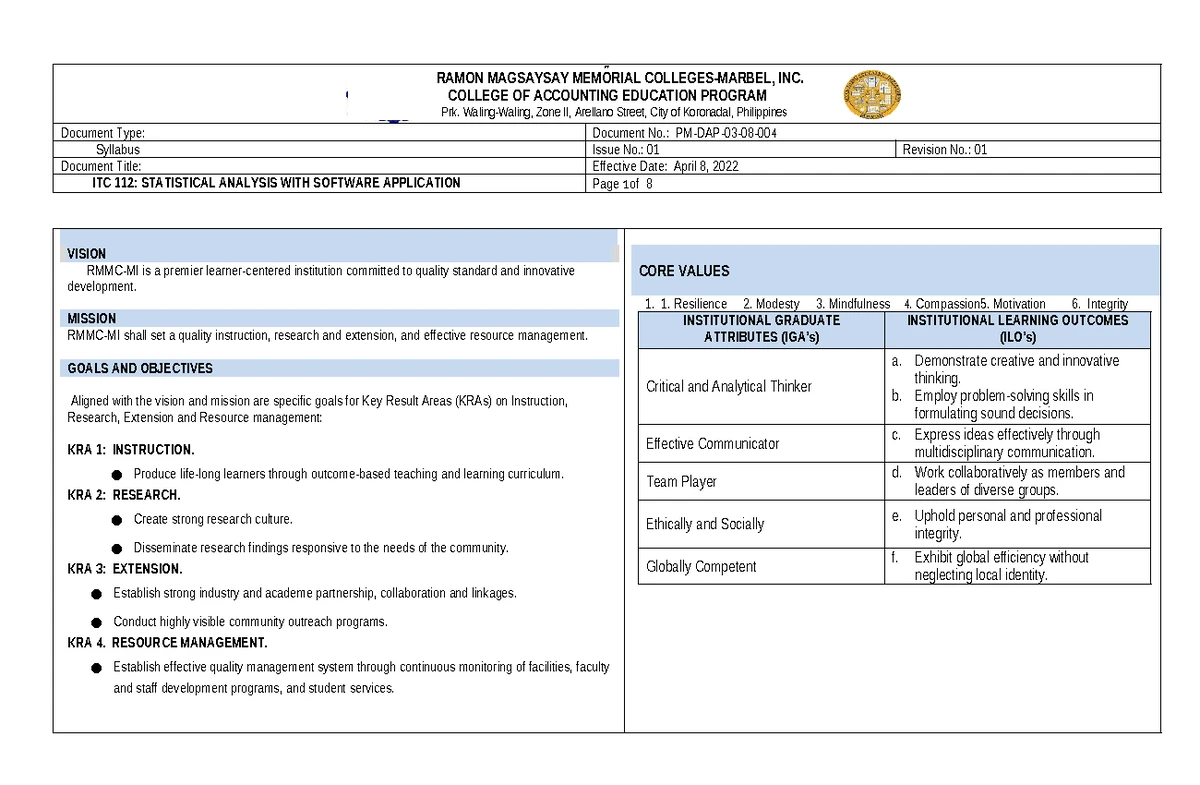The image size is (1200, 785).
Task: Click the bullet before 'Produce life-long learners'
Action: coord(115,475)
